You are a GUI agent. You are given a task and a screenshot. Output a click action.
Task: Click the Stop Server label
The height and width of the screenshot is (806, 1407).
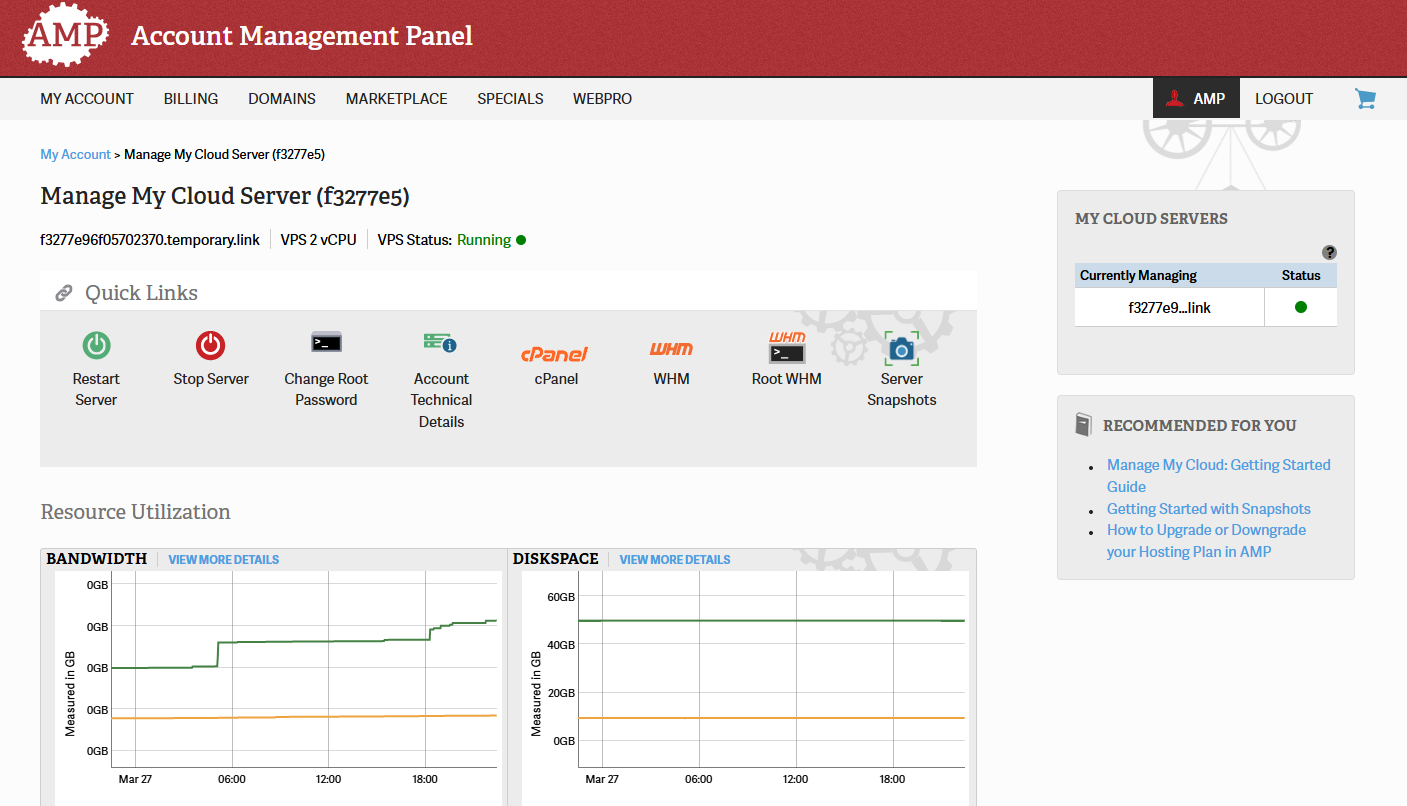(211, 379)
